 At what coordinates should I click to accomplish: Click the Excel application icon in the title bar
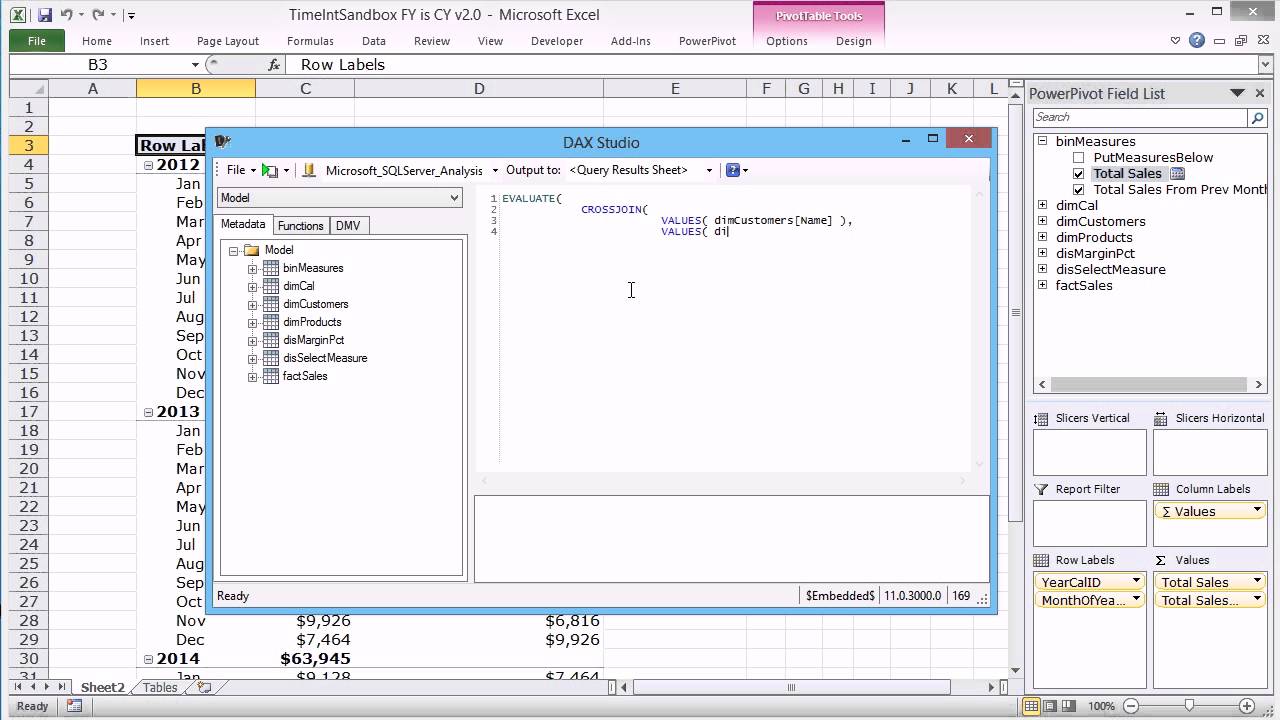click(x=18, y=15)
